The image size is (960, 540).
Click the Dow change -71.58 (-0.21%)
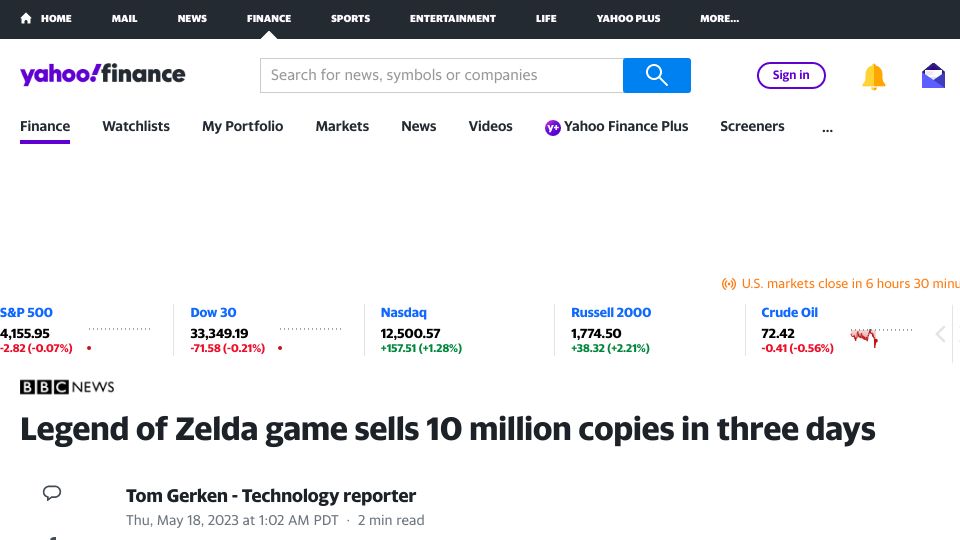point(228,348)
